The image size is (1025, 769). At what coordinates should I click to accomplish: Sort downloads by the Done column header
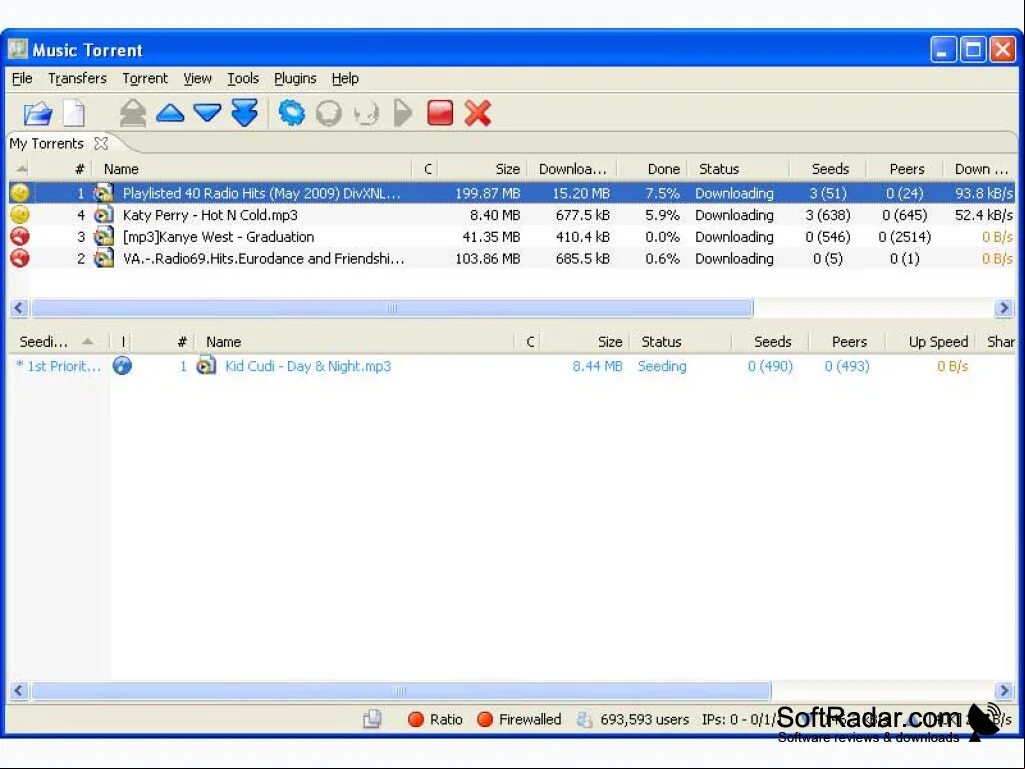pos(652,169)
